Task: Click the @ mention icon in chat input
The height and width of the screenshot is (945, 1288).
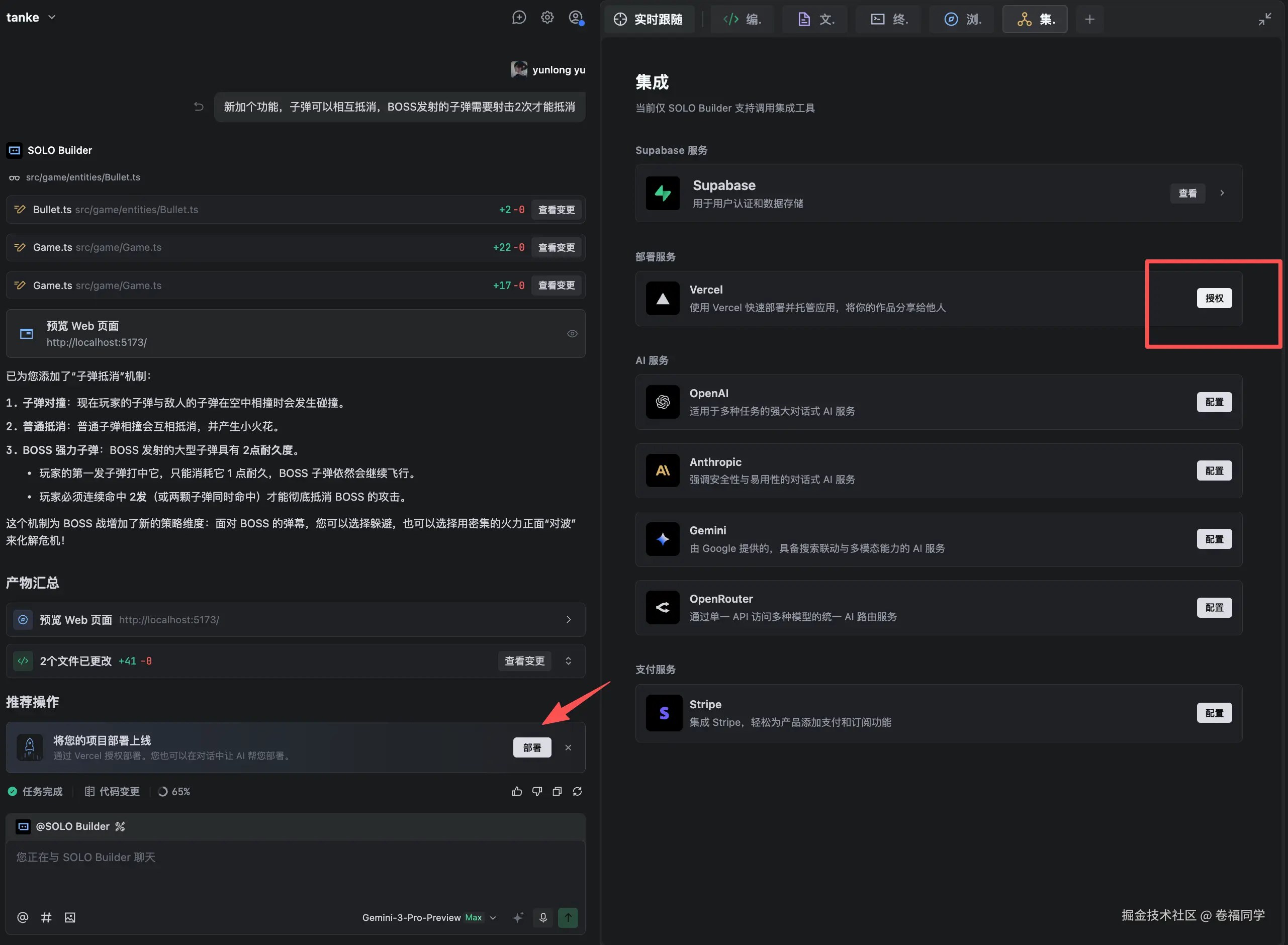Action: [23, 917]
